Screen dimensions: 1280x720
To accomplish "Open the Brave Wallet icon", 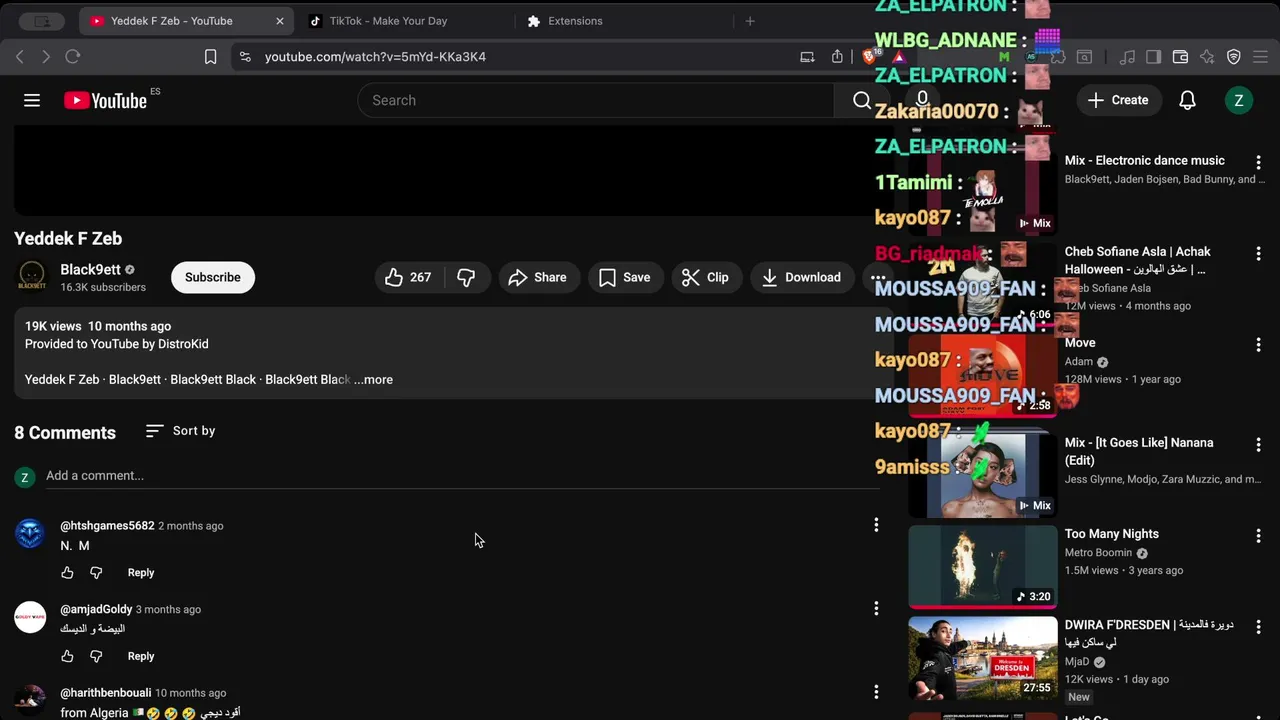I will pos(1180,57).
